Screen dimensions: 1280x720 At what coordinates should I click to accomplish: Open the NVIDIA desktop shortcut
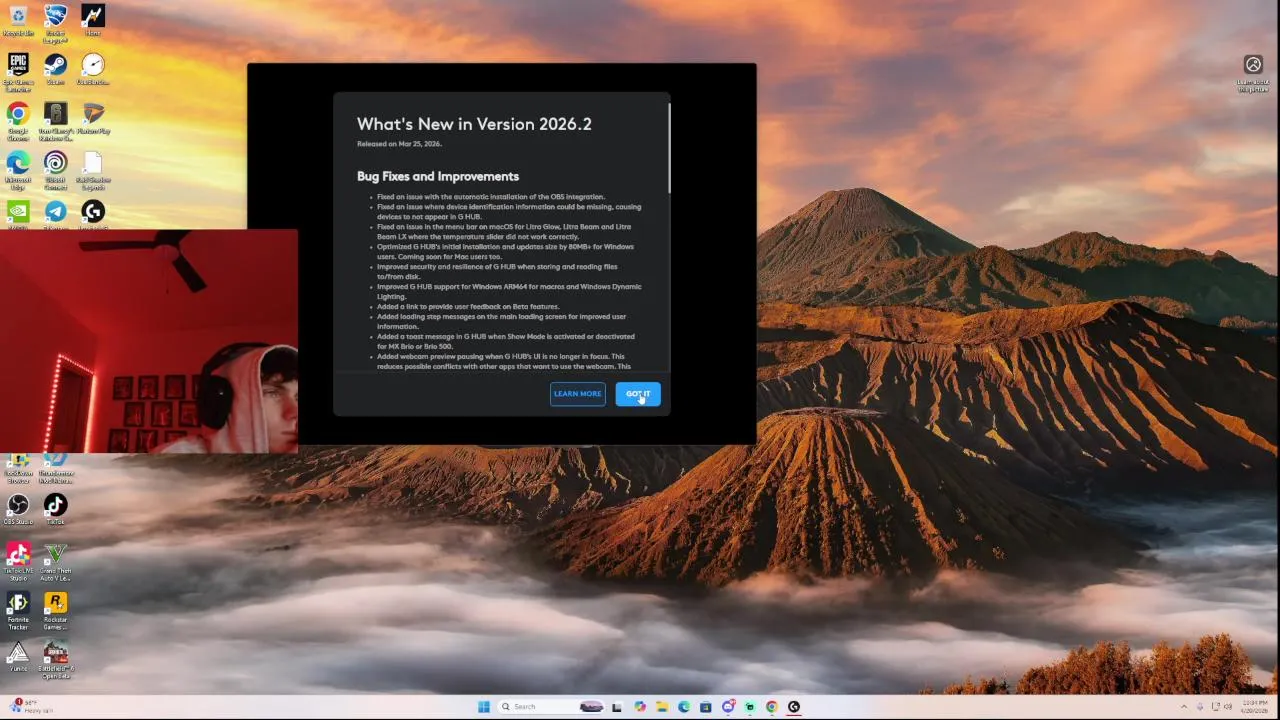click(18, 214)
